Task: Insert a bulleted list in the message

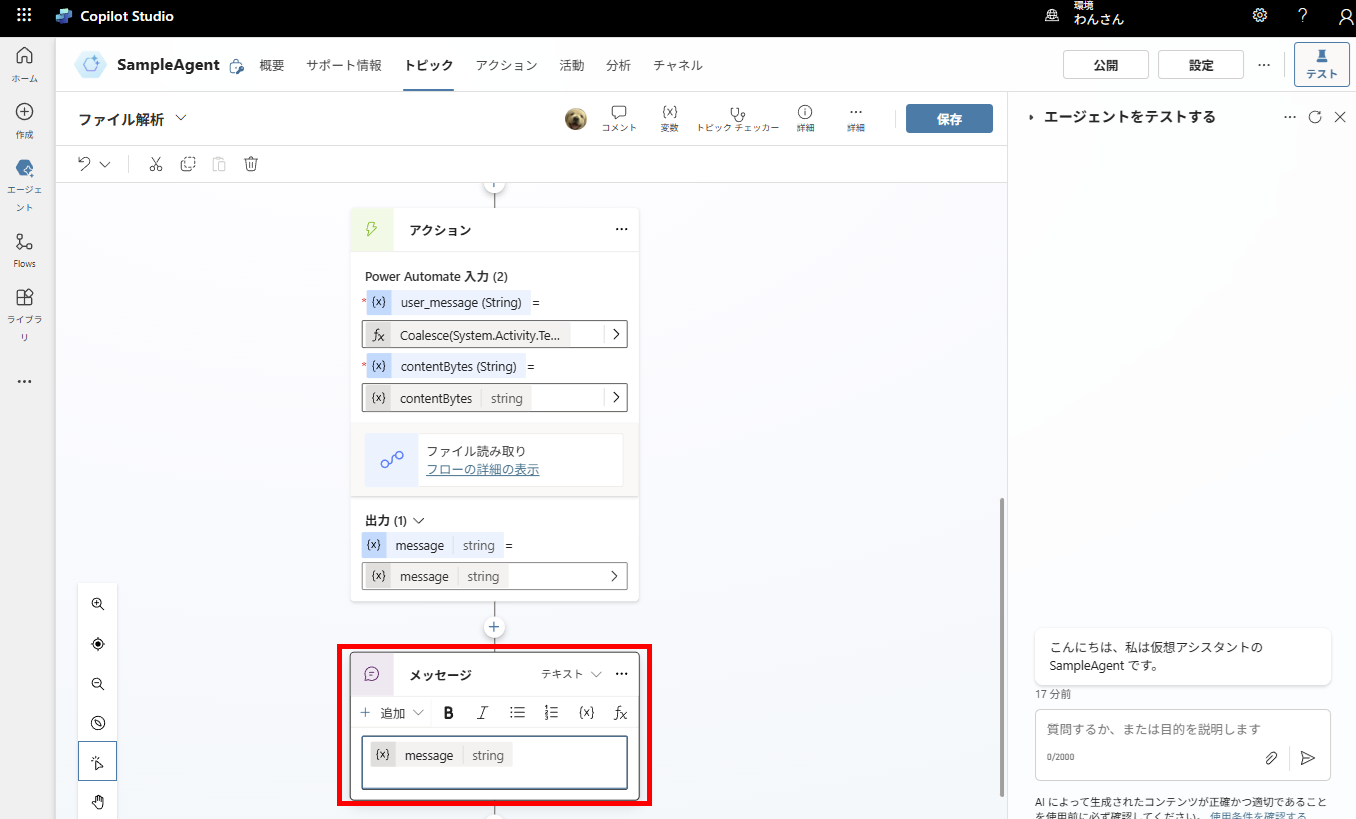Action: point(517,712)
